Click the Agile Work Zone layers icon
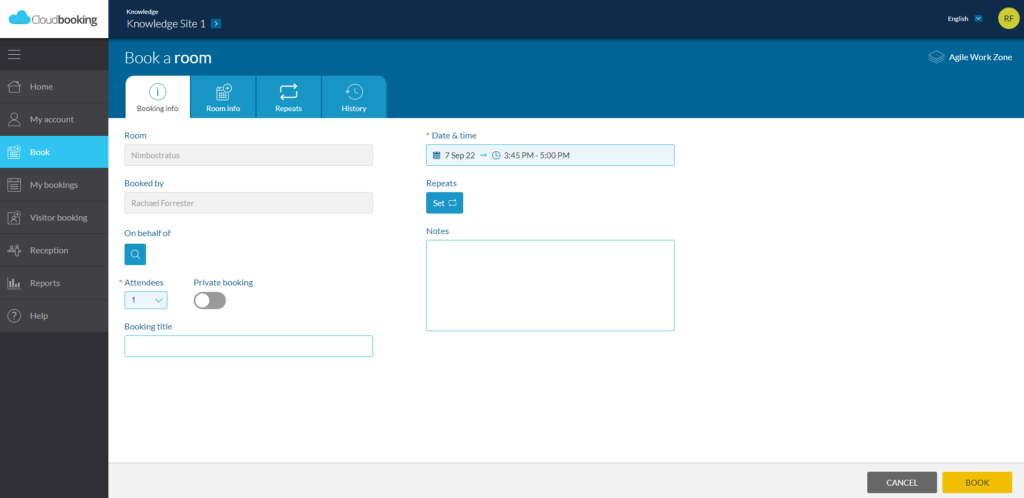This screenshot has height=498, width=1024. coord(936,57)
